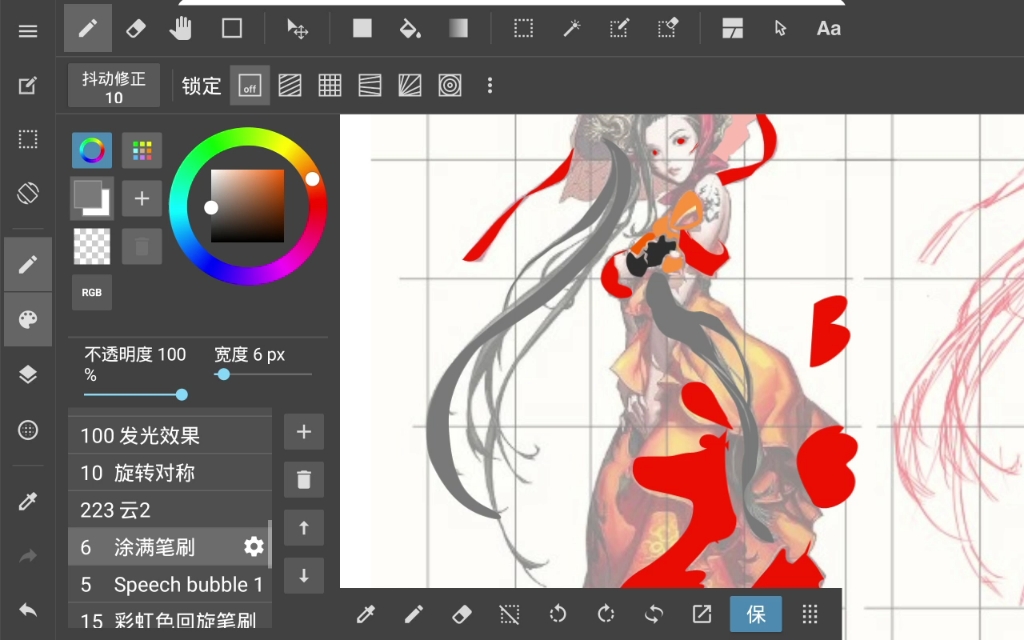Switch to color palette grid view

pos(142,150)
